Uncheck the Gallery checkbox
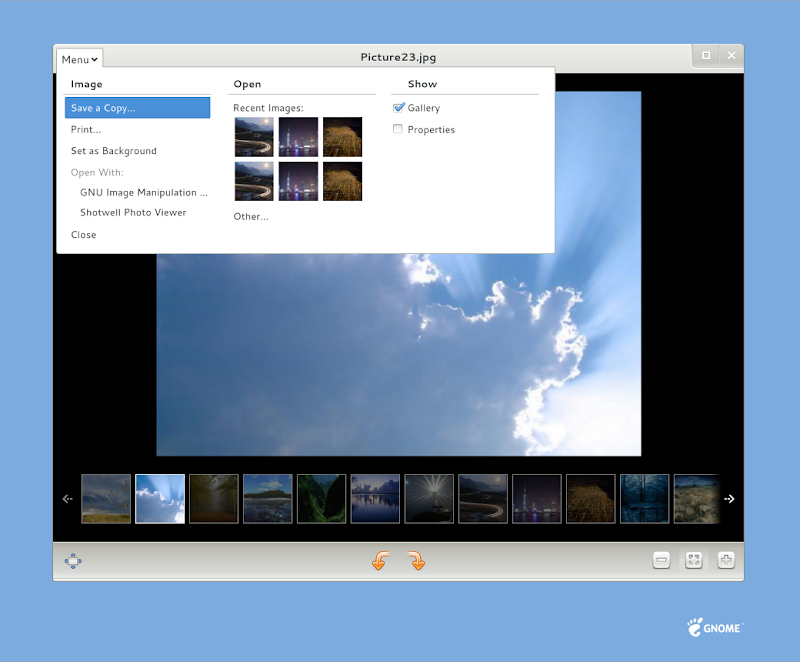 pos(399,108)
